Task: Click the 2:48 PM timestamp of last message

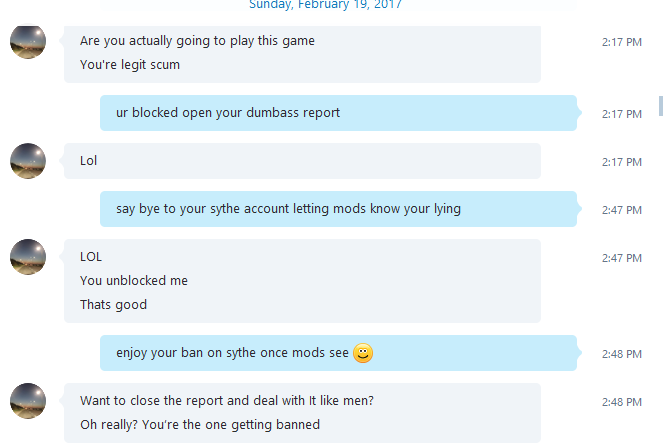Action: 622,402
